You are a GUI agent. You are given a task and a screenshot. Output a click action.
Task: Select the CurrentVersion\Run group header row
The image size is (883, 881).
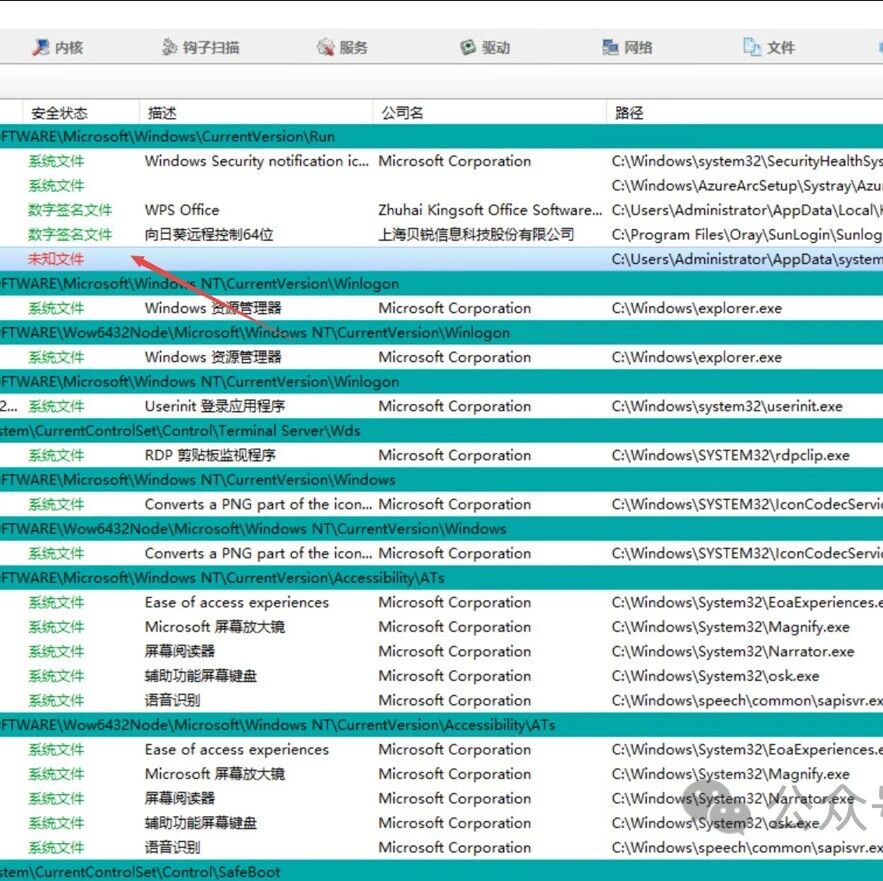coord(442,137)
